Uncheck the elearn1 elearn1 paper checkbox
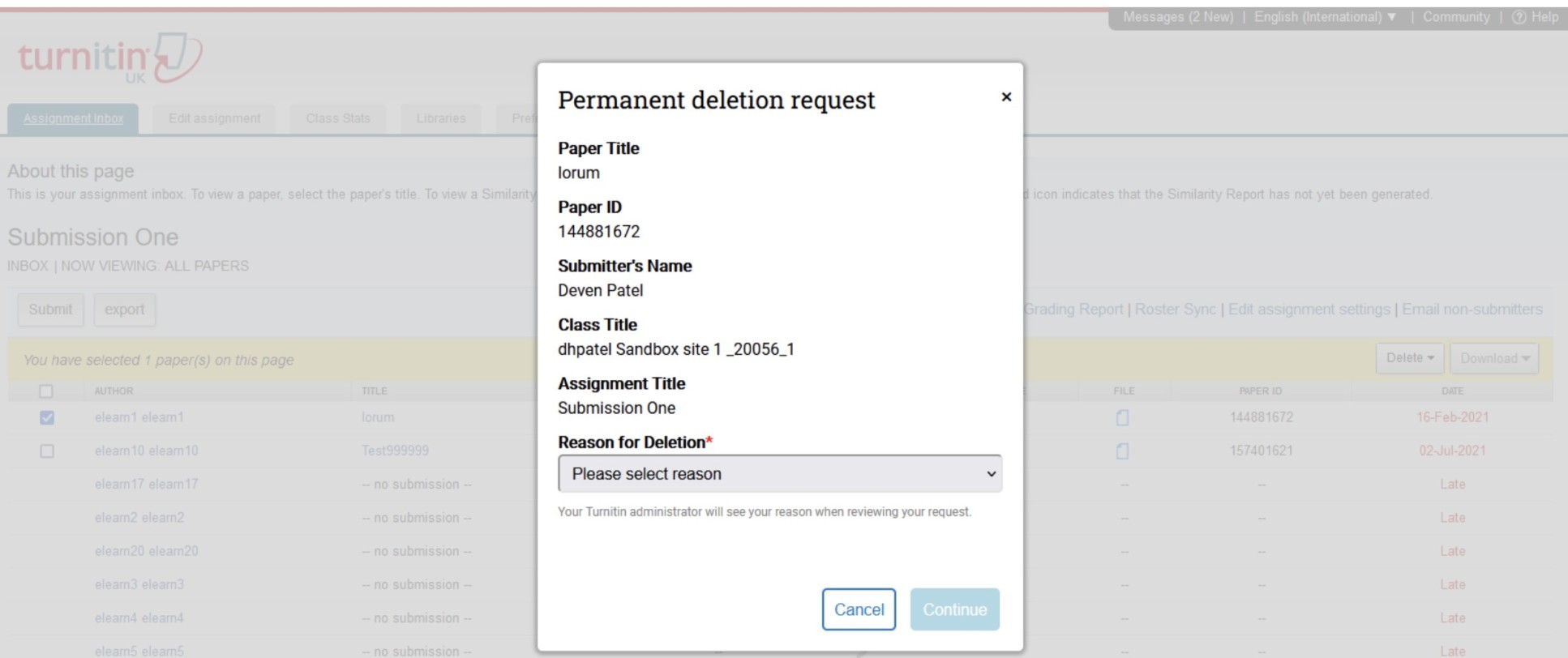The width and height of the screenshot is (1568, 658). 47,417
